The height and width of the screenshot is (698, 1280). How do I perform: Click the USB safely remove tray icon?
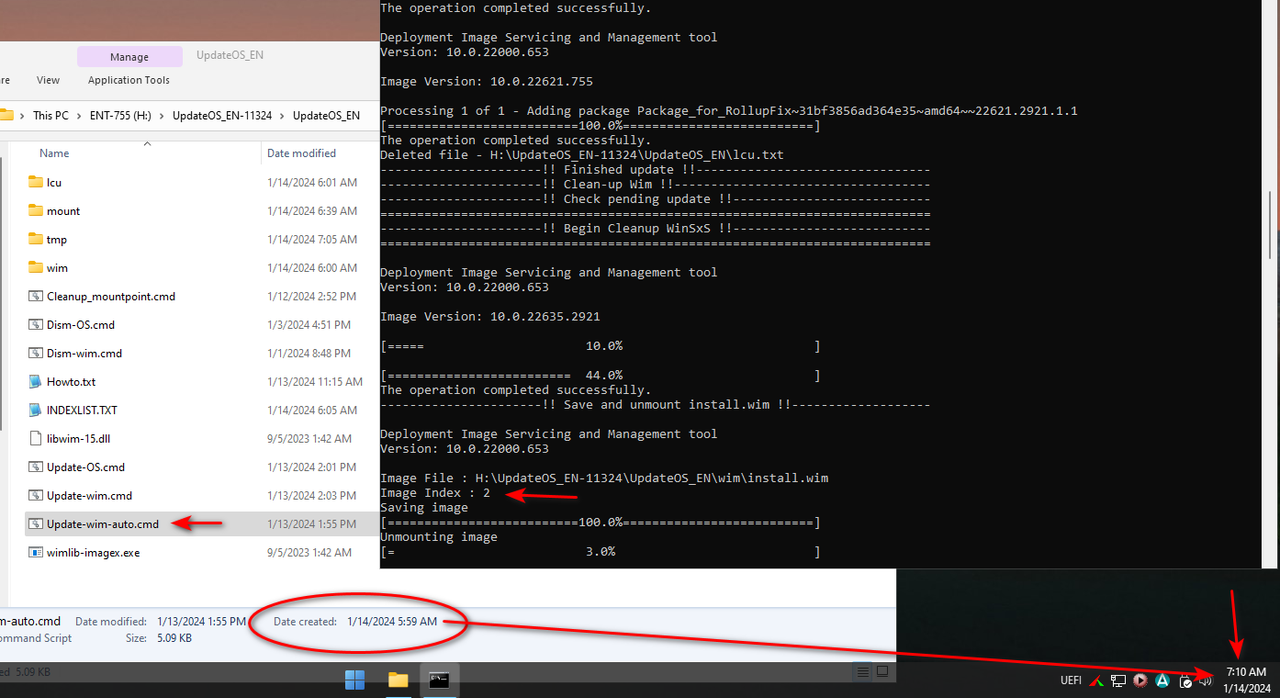tap(1185, 682)
